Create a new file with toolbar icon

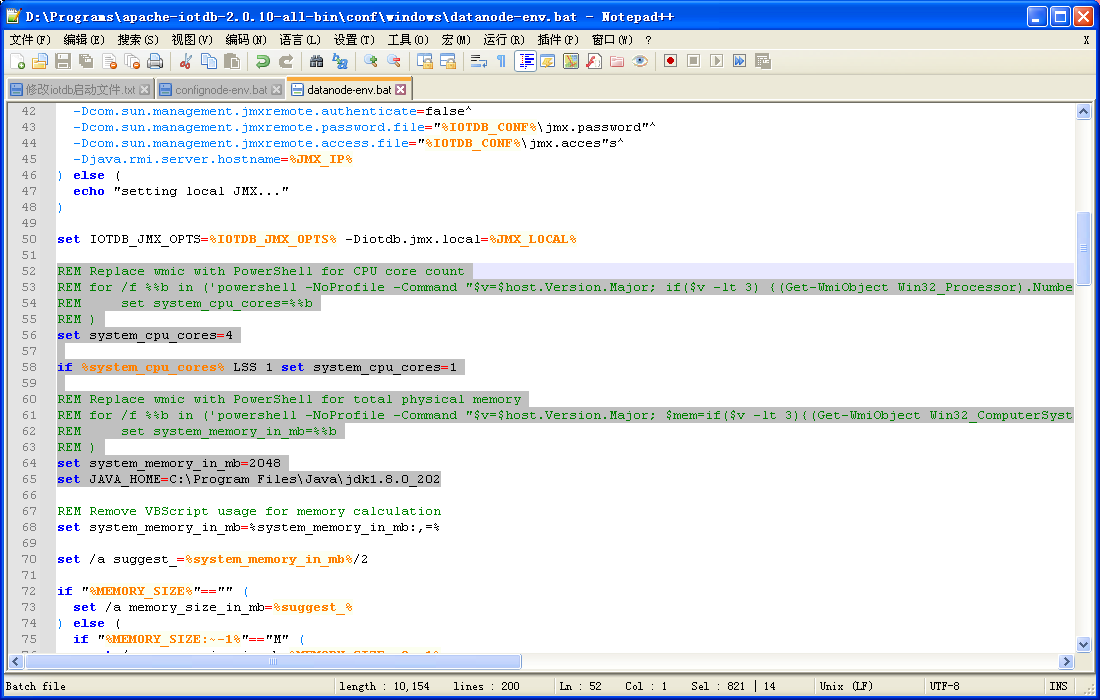click(x=18, y=62)
